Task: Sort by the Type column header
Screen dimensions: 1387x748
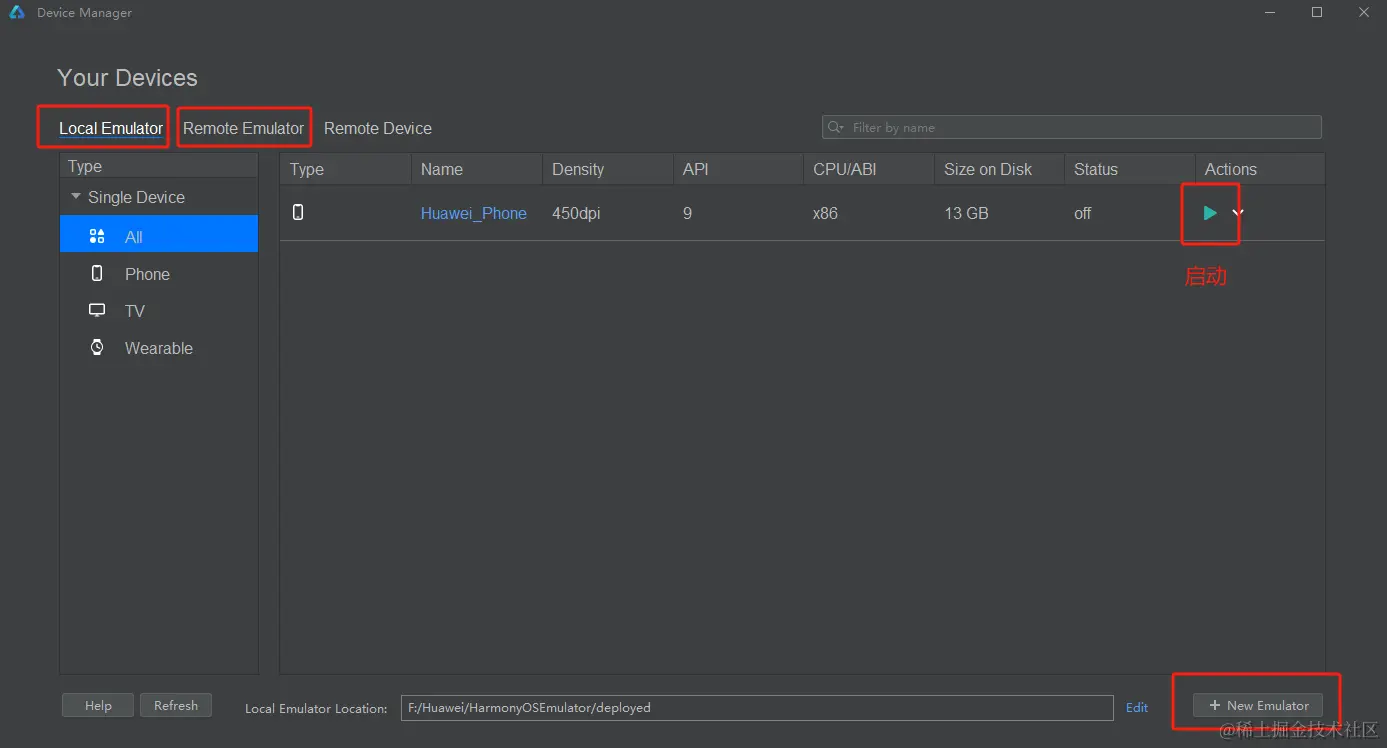Action: click(346, 169)
